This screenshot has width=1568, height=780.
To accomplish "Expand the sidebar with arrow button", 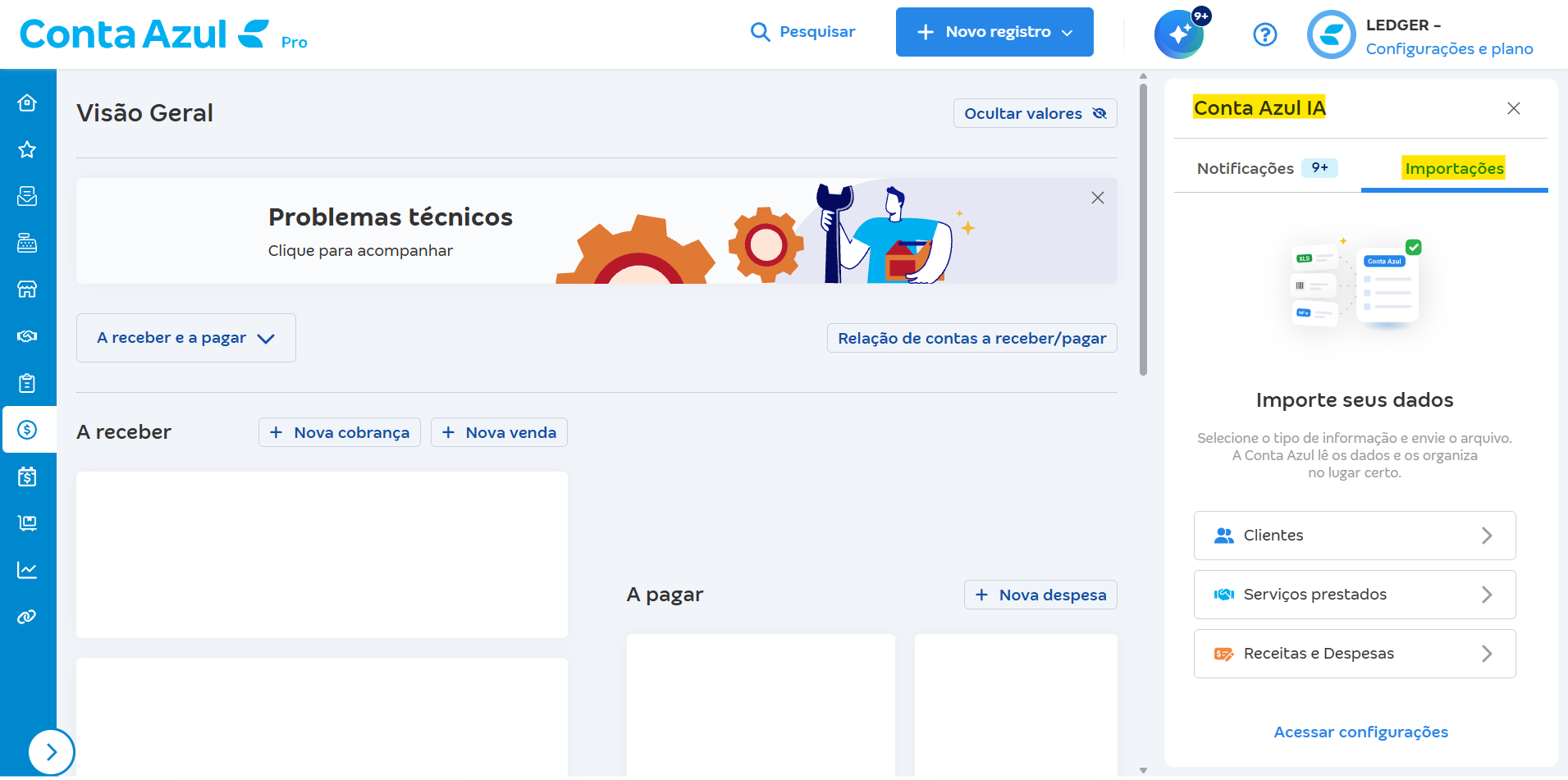I will [x=52, y=751].
